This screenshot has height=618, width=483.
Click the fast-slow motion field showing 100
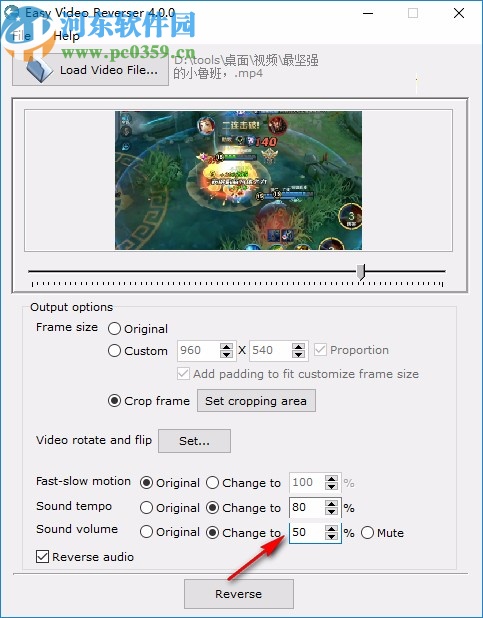(x=308, y=483)
